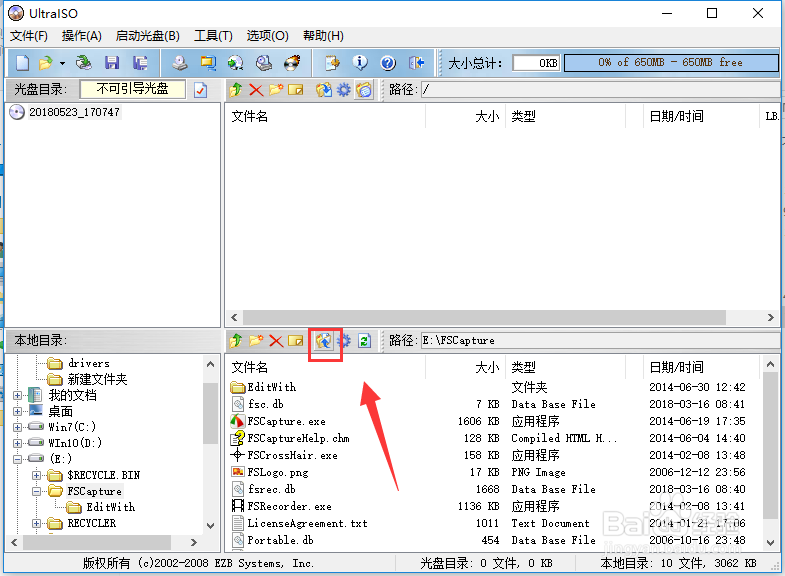Click Extract icon in disc toolbar
The width and height of the screenshot is (785, 576).
click(x=324, y=90)
